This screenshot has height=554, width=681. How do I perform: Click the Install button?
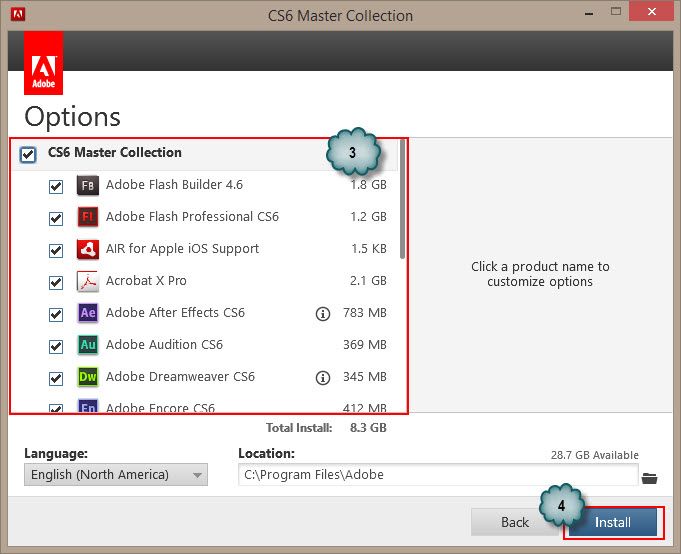coord(613,522)
